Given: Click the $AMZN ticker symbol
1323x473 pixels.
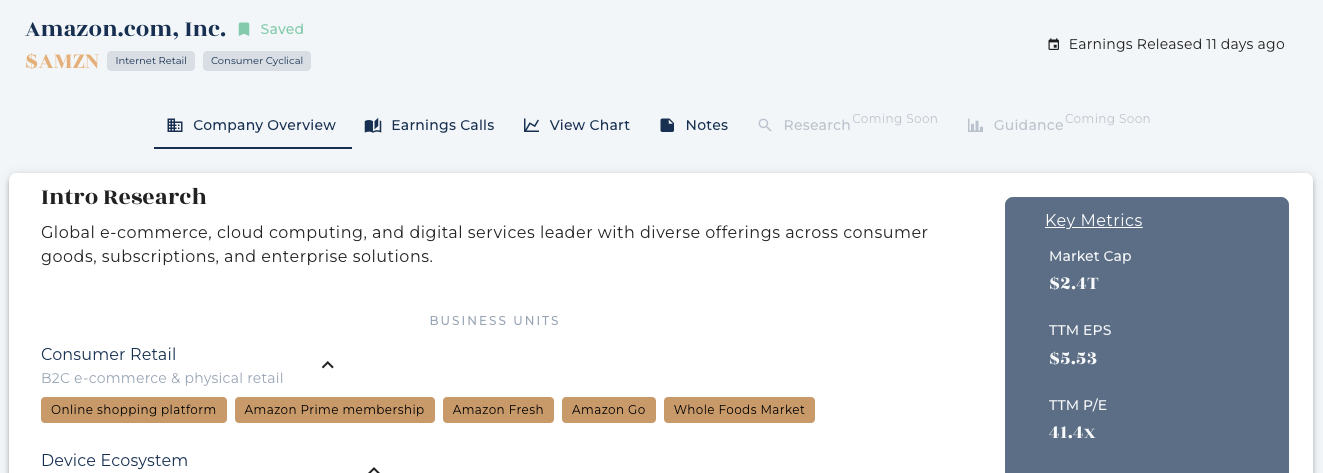Looking at the screenshot, I should point(62,61).
